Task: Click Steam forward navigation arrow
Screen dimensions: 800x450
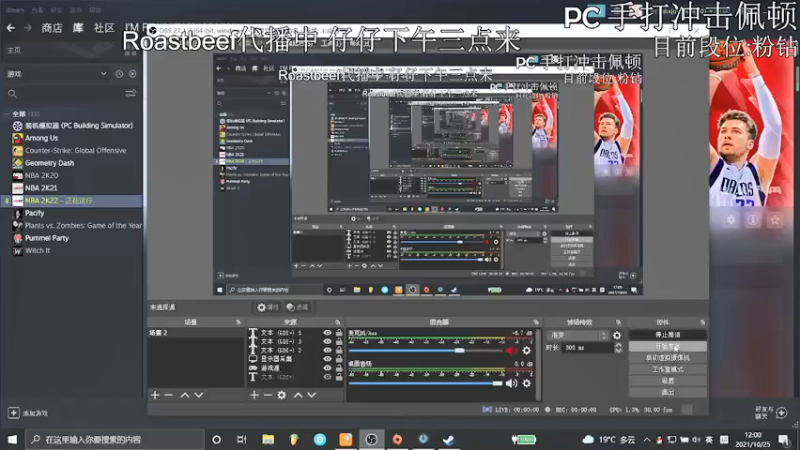Action: pyautogui.click(x=28, y=28)
